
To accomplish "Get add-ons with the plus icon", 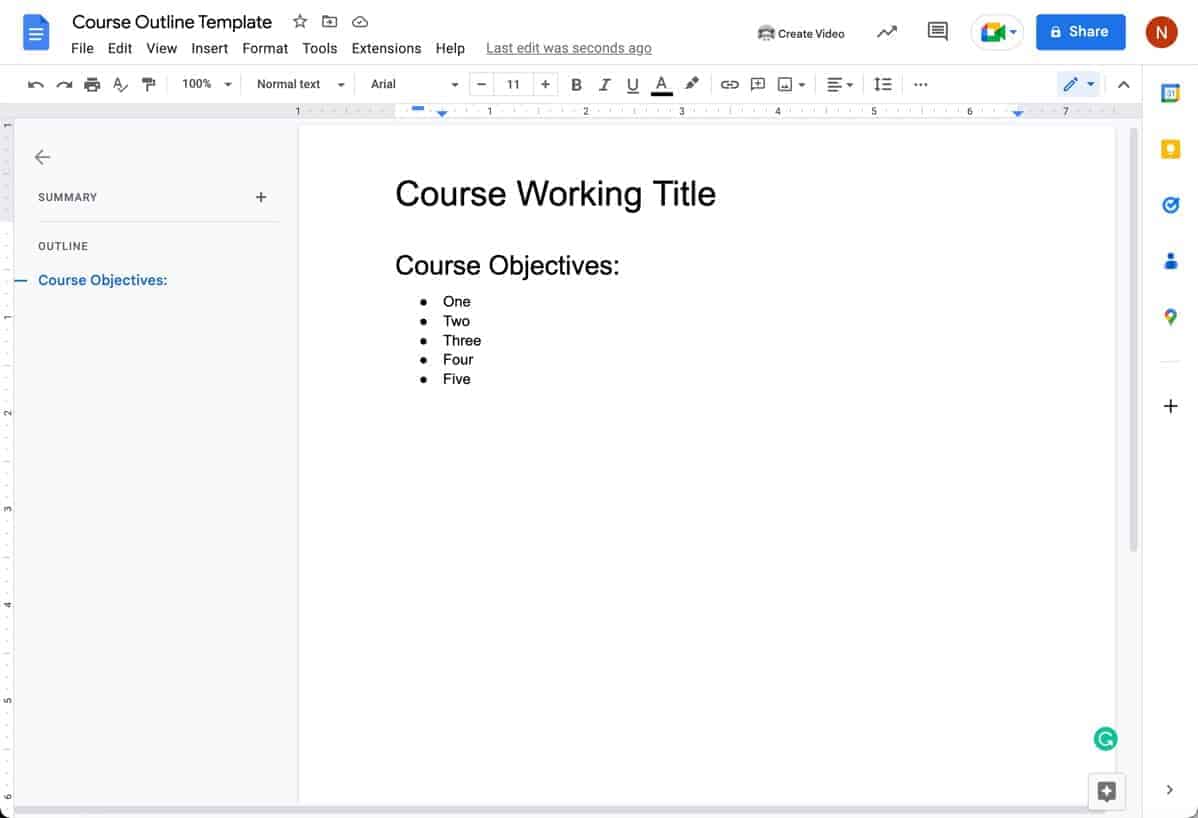I will [x=1170, y=406].
